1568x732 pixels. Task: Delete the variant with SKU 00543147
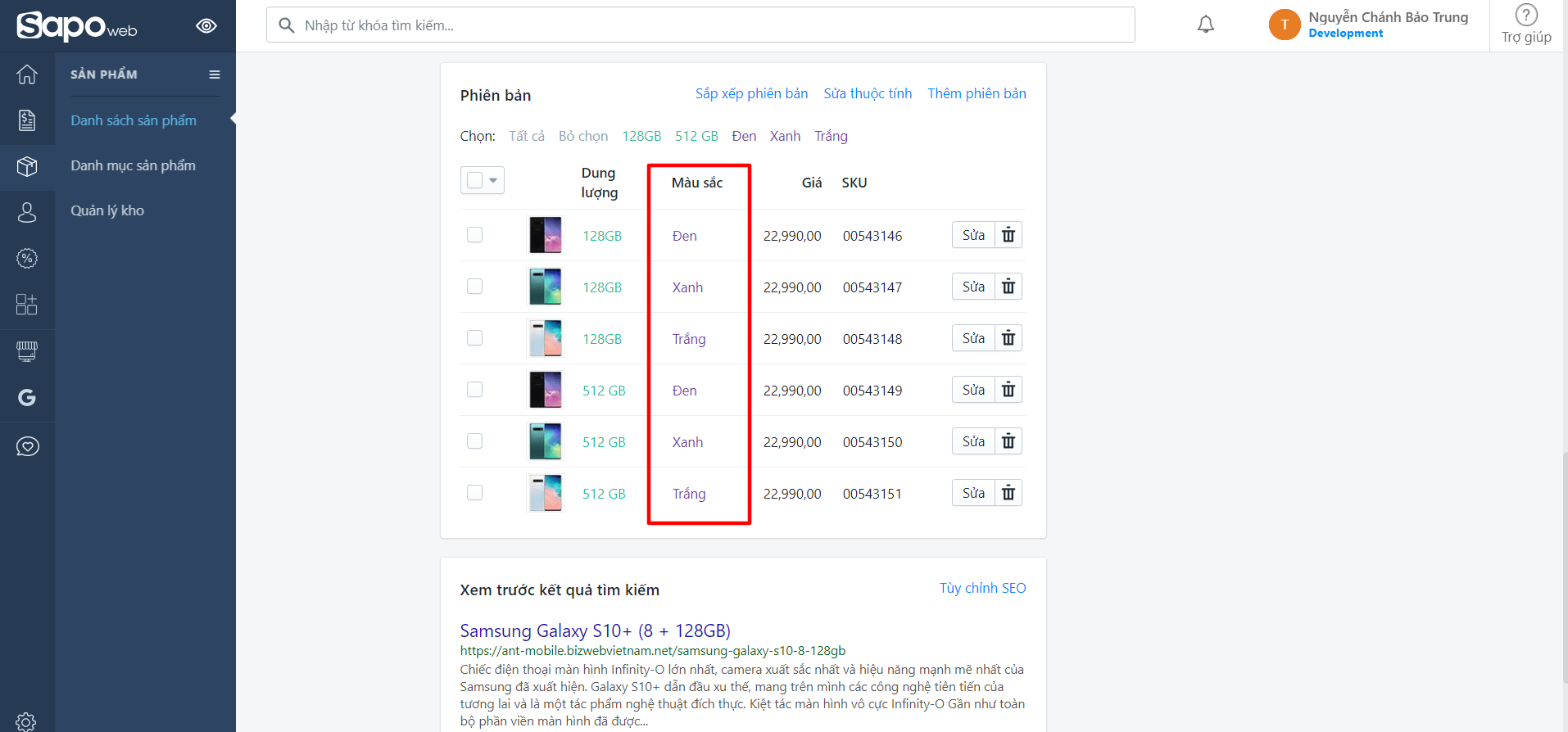1008,287
